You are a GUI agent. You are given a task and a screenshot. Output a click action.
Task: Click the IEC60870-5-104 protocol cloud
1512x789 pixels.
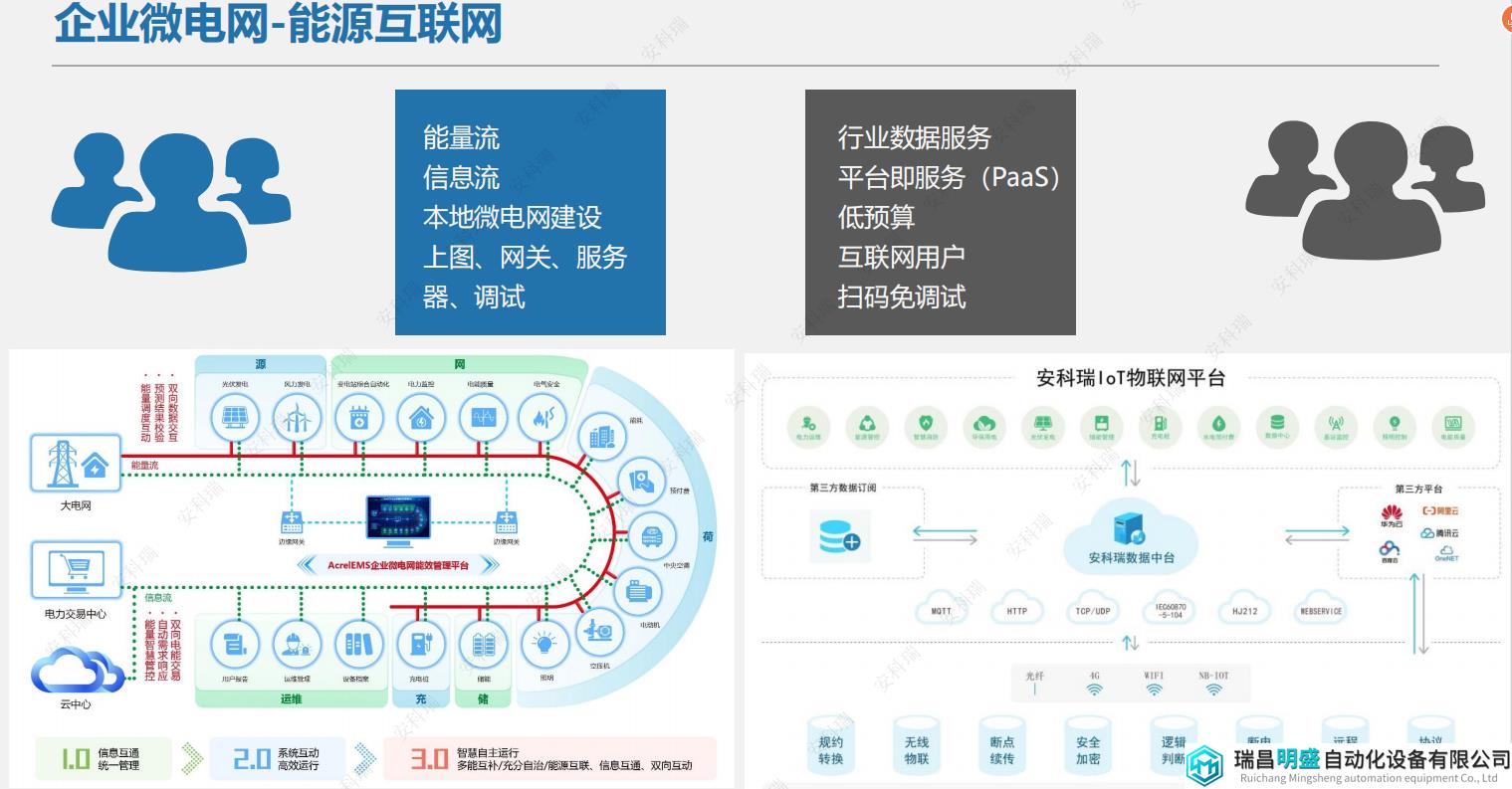1171,611
